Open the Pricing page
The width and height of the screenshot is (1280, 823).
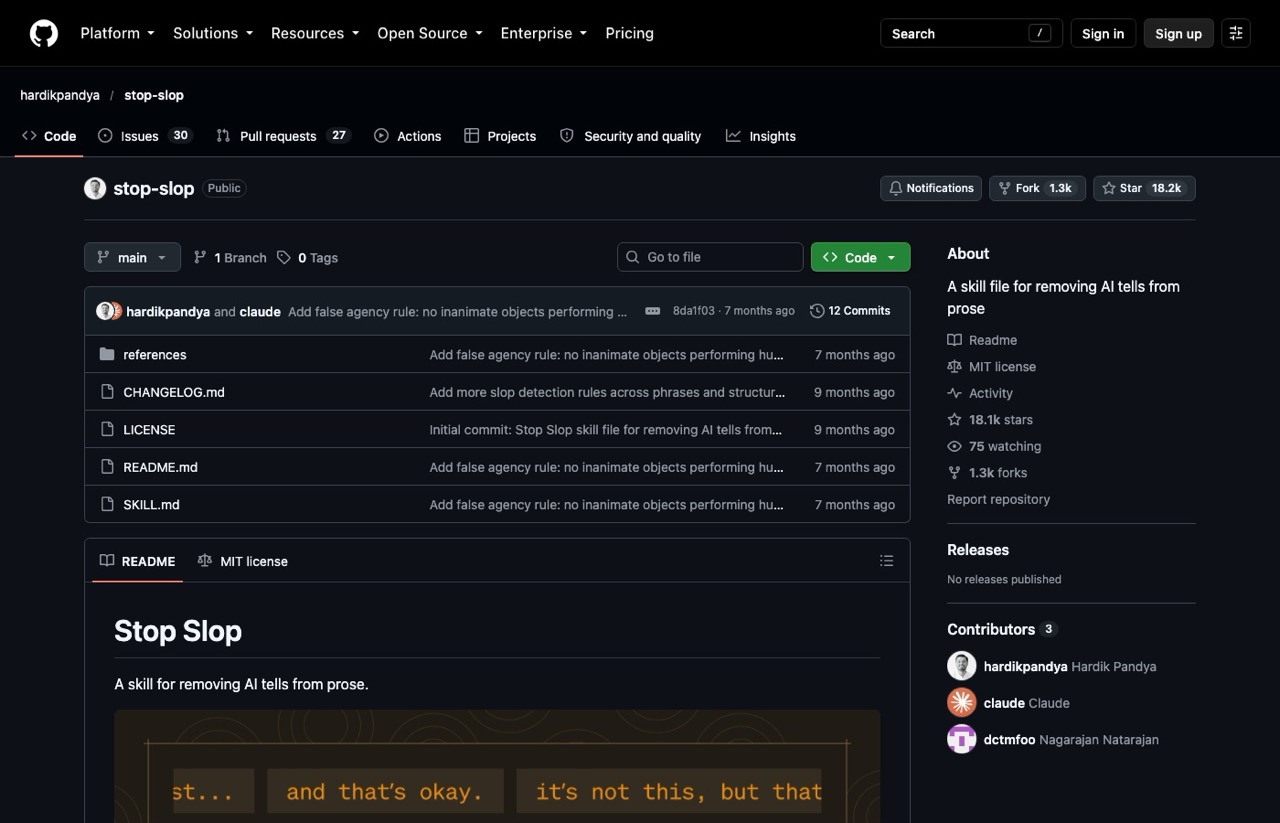(x=629, y=33)
